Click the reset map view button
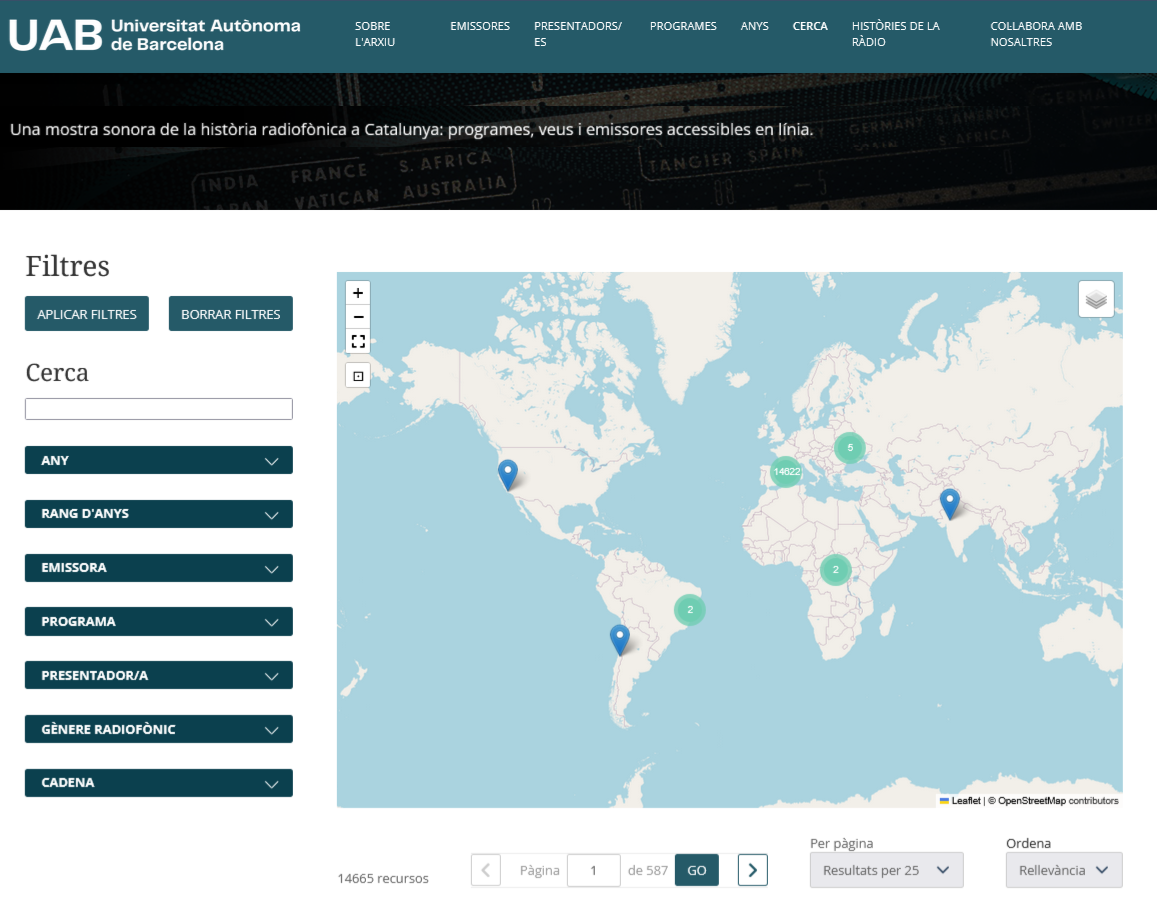The height and width of the screenshot is (919, 1157). point(358,376)
